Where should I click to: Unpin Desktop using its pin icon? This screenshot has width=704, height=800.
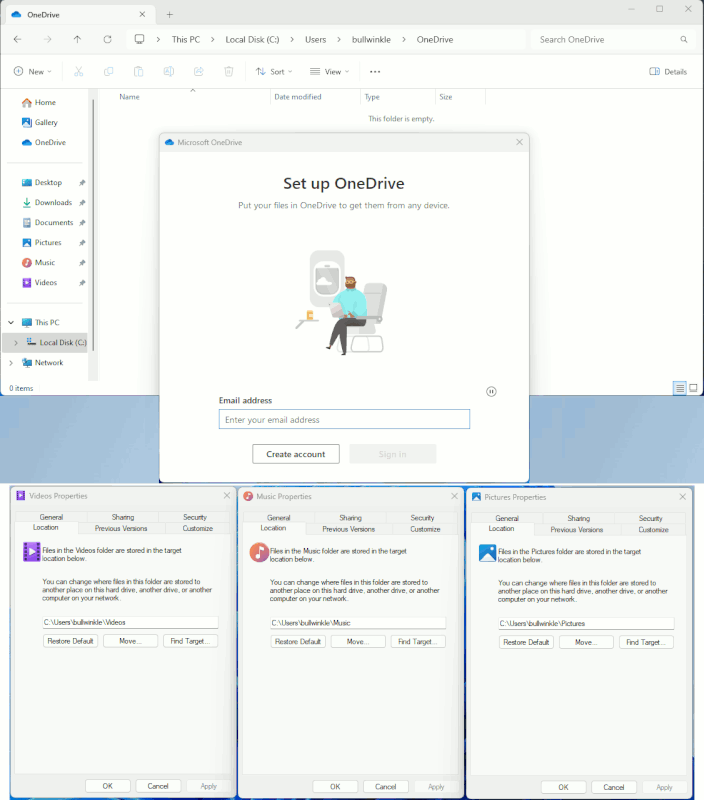[x=82, y=183]
